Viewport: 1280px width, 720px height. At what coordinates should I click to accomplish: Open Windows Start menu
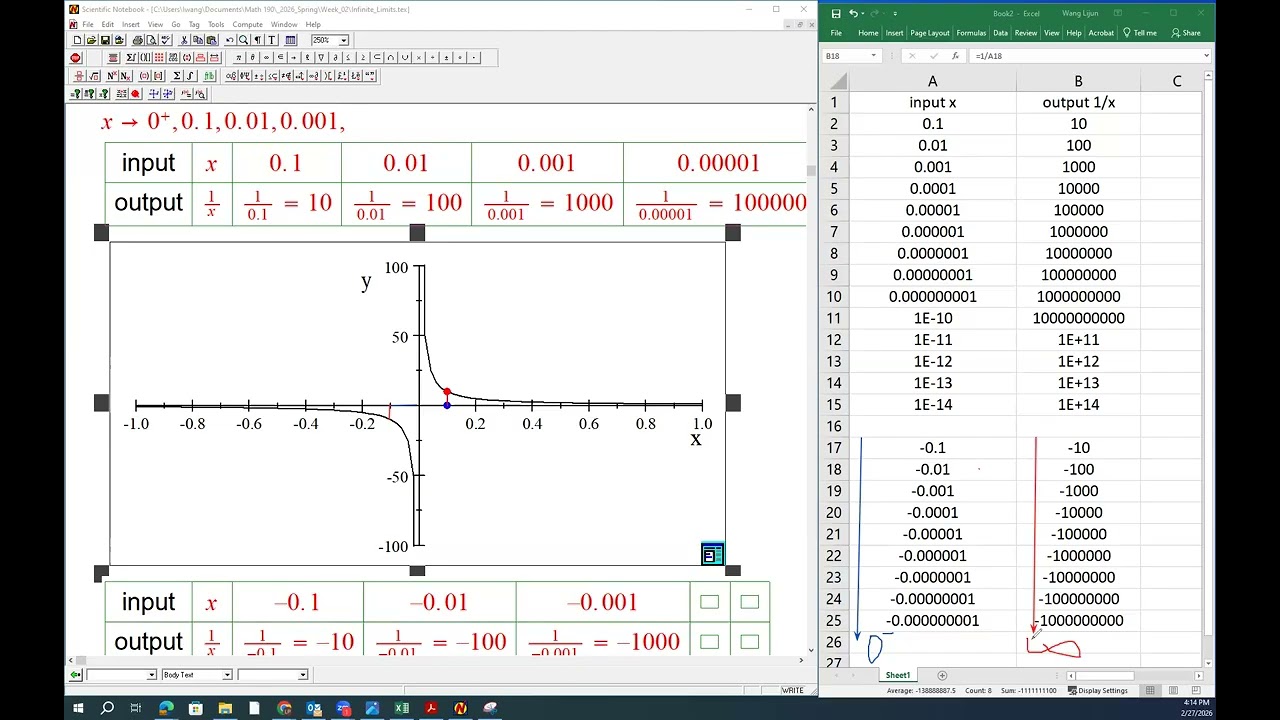78,708
